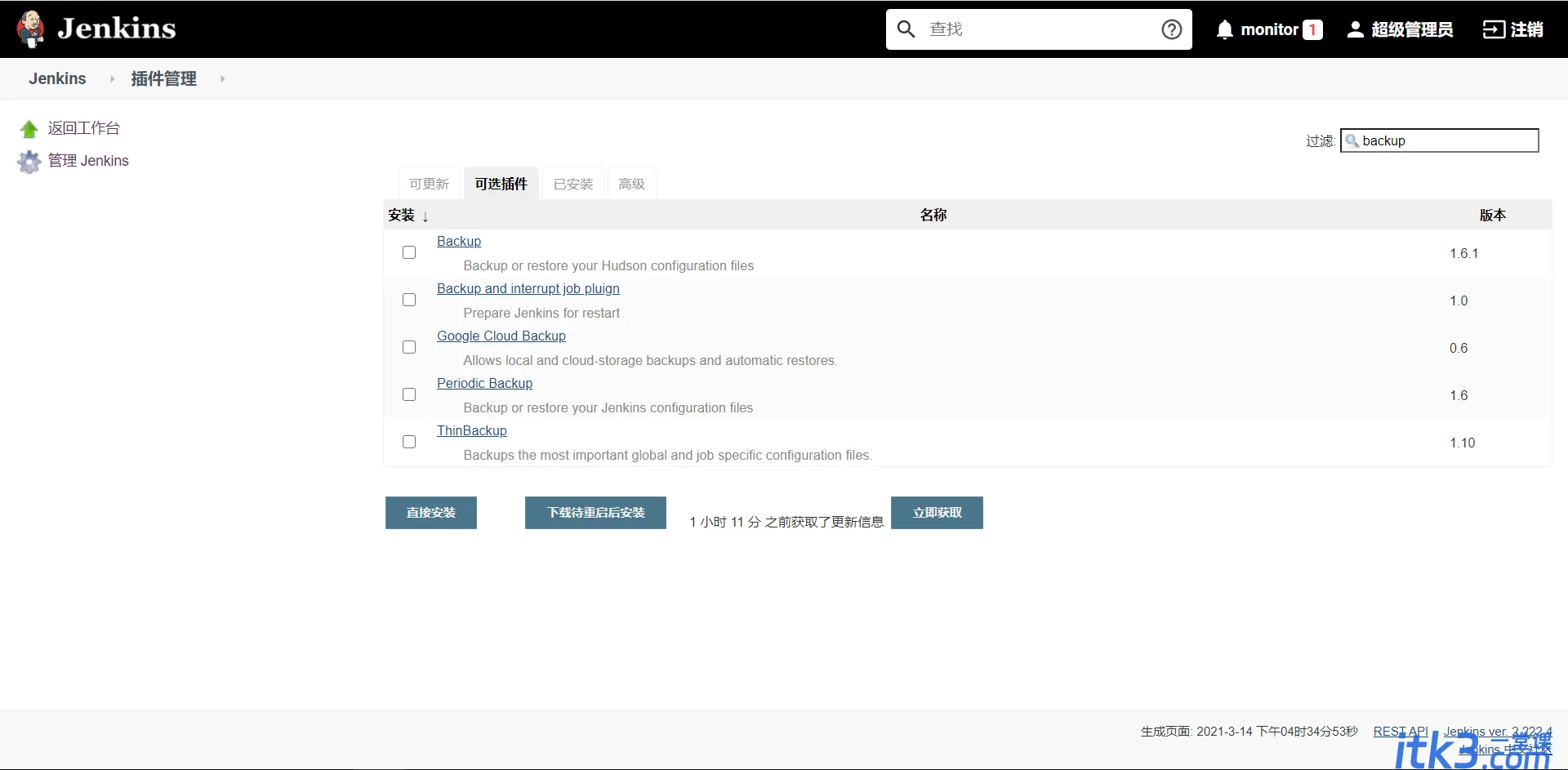Viewport: 1568px width, 770px height.
Task: Expand the breadcrumb arrow after Jenkins
Action: tap(112, 79)
